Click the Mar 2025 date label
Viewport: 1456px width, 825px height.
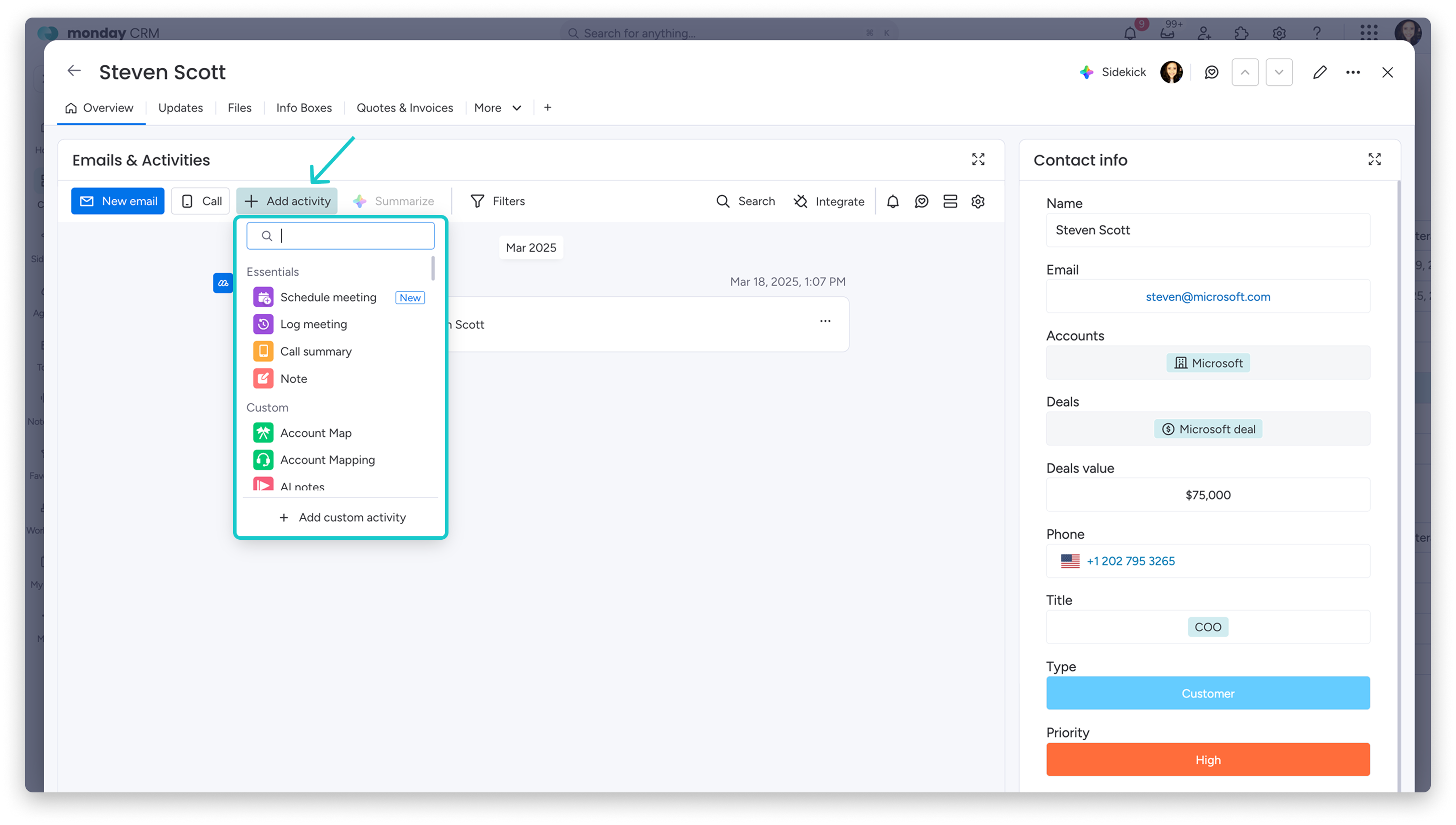coord(530,248)
